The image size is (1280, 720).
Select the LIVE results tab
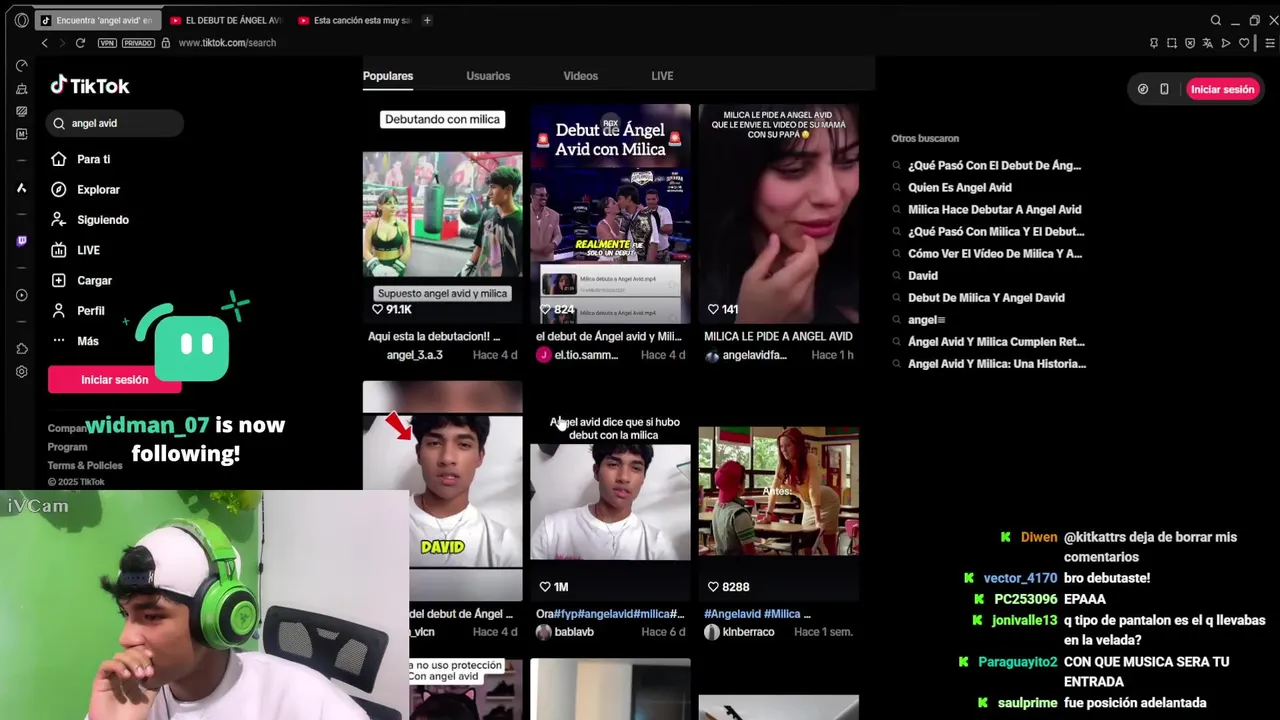pos(662,76)
